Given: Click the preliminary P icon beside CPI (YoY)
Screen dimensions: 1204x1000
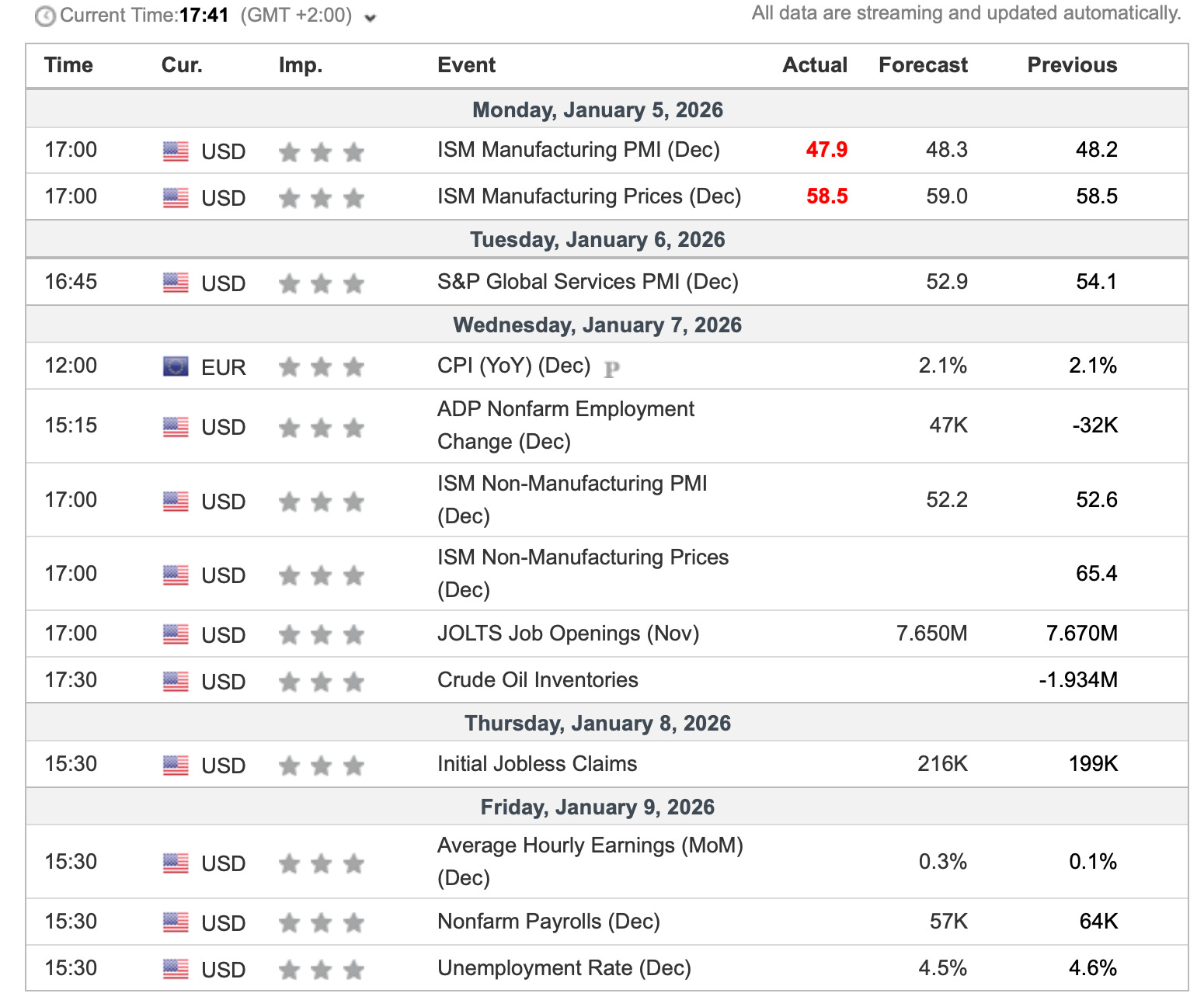Looking at the screenshot, I should coord(611,370).
